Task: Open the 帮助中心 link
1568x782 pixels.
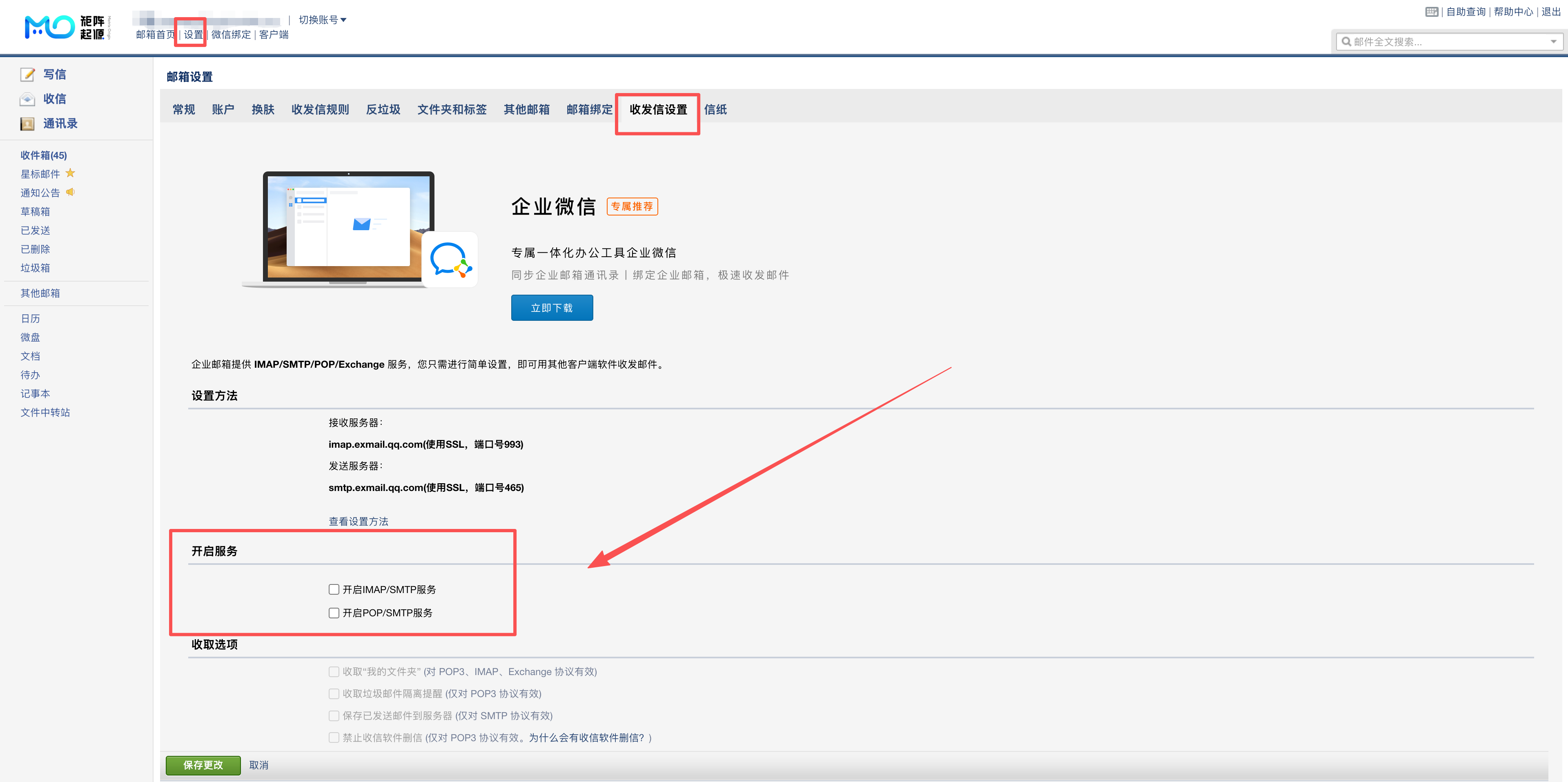Action: pyautogui.click(x=1513, y=11)
